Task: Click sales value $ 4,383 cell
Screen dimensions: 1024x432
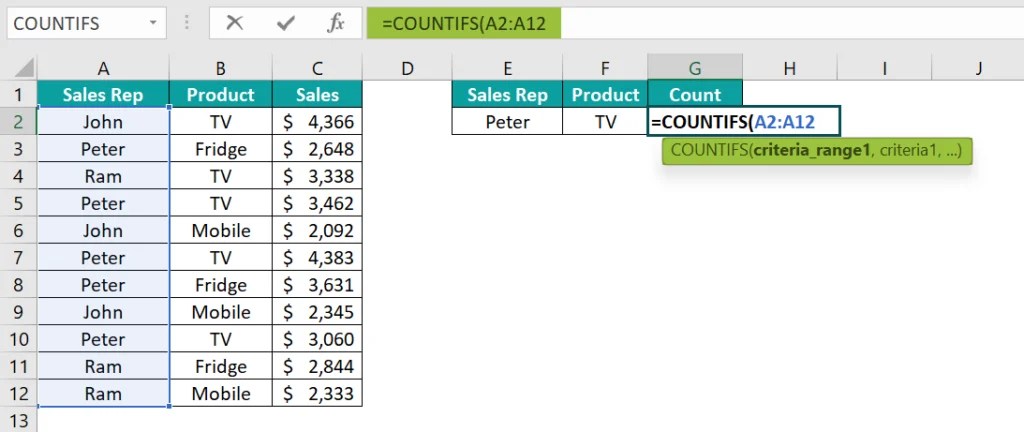Action: pyautogui.click(x=317, y=258)
